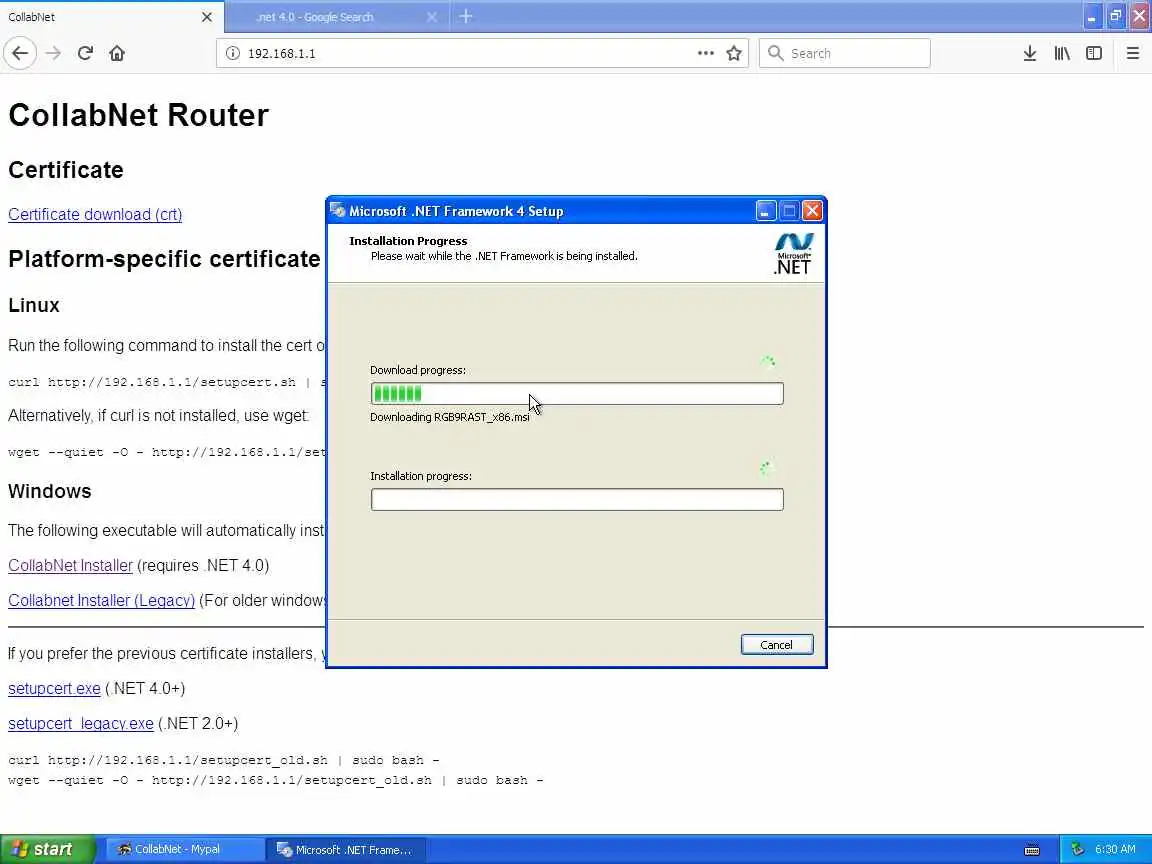The image size is (1152, 864).
Task: Open the CollabNet Installer link
Action: [71, 566]
